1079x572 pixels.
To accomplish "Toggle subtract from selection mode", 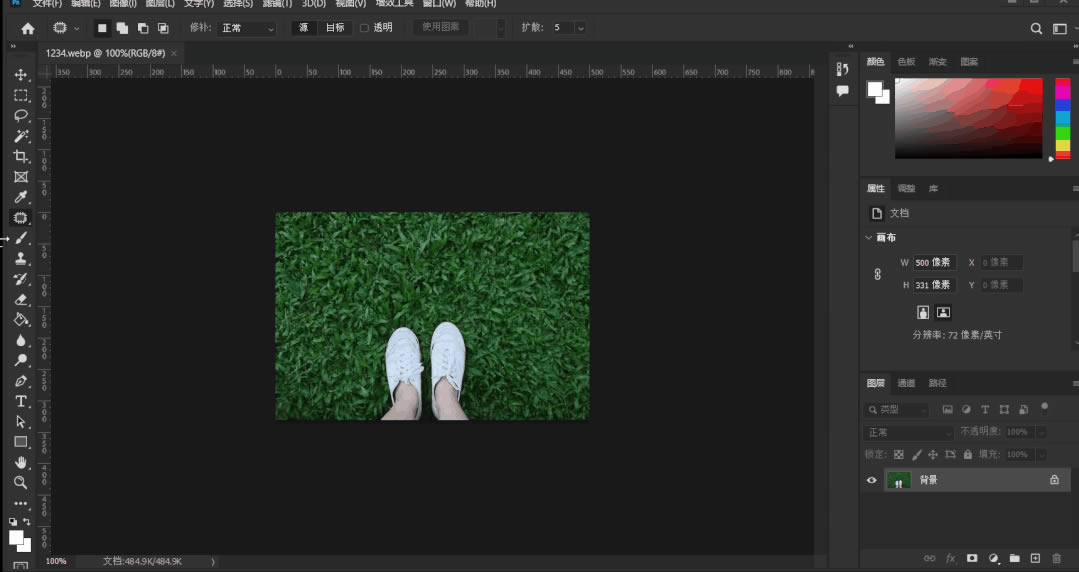I will point(142,28).
